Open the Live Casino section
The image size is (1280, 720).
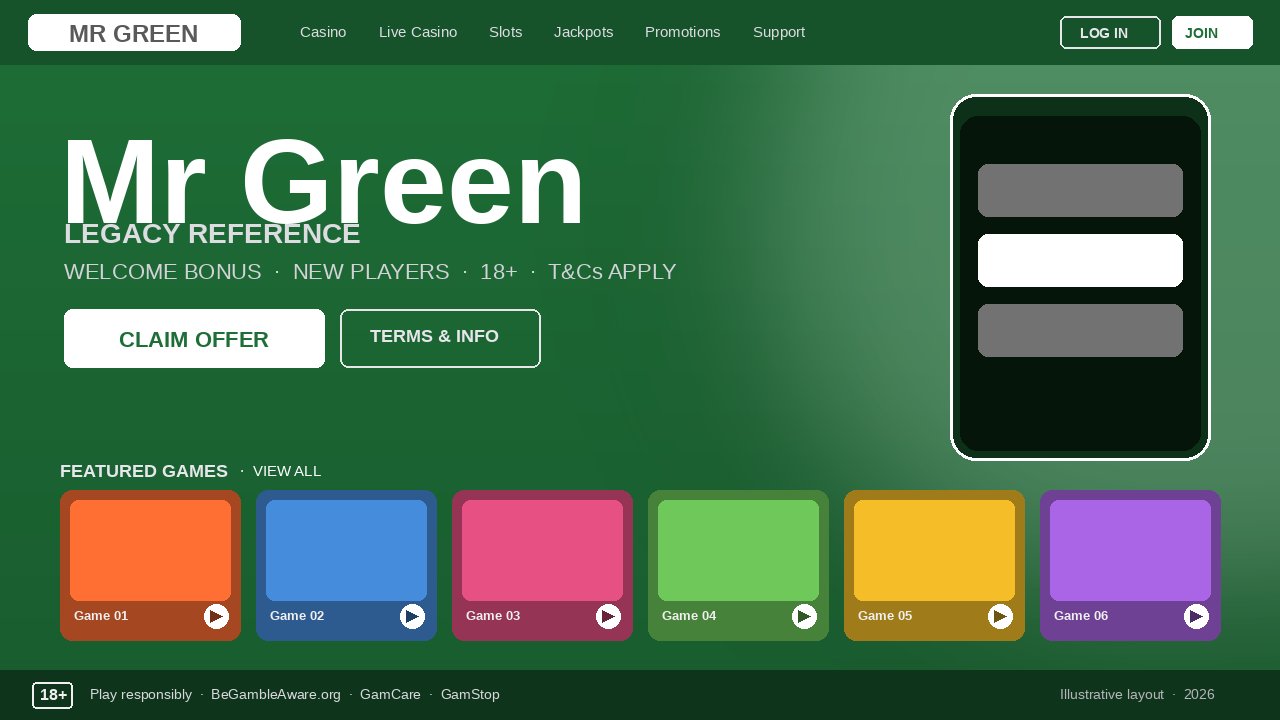pos(418,32)
